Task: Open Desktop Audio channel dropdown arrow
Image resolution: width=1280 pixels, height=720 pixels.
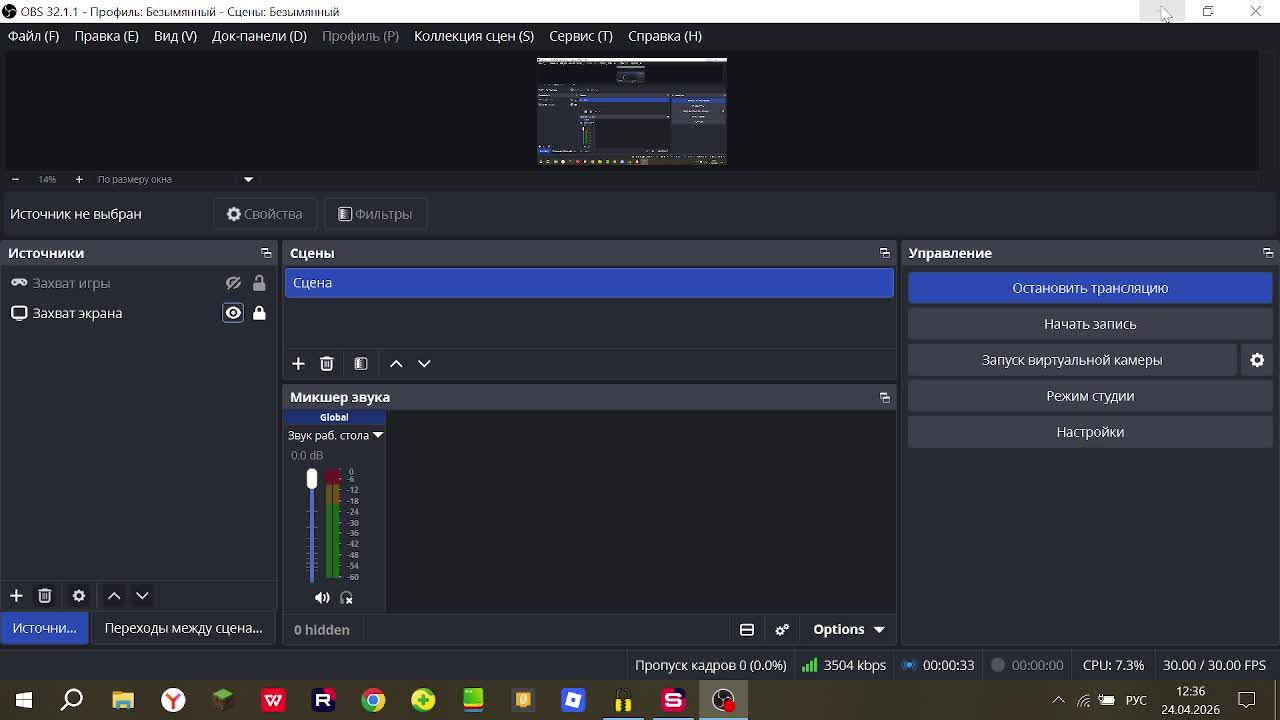Action: [x=378, y=436]
